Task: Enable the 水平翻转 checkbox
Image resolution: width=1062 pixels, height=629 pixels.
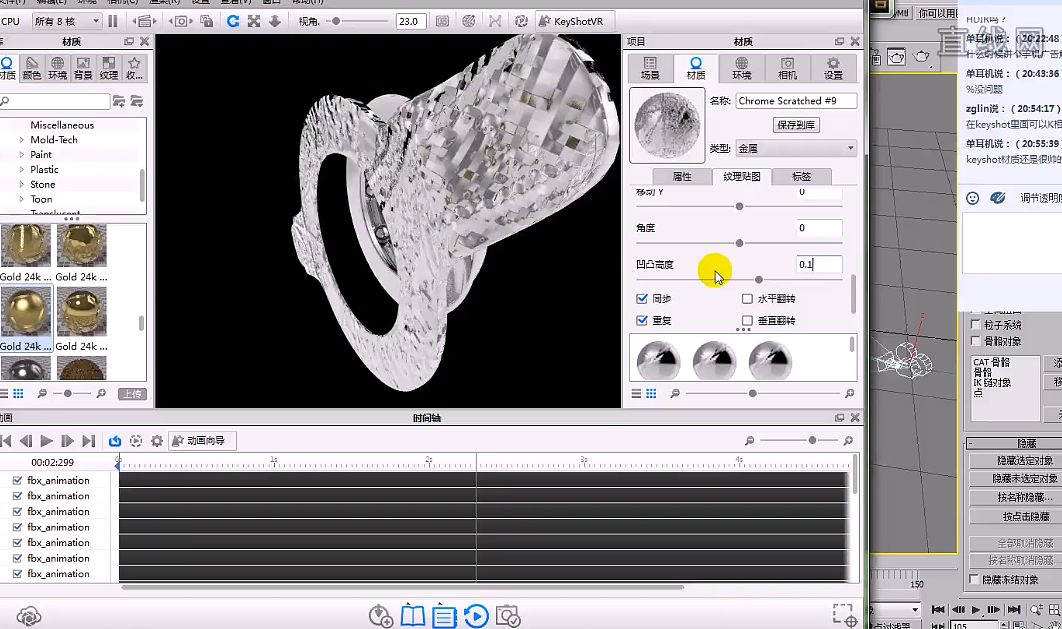Action: pos(747,299)
